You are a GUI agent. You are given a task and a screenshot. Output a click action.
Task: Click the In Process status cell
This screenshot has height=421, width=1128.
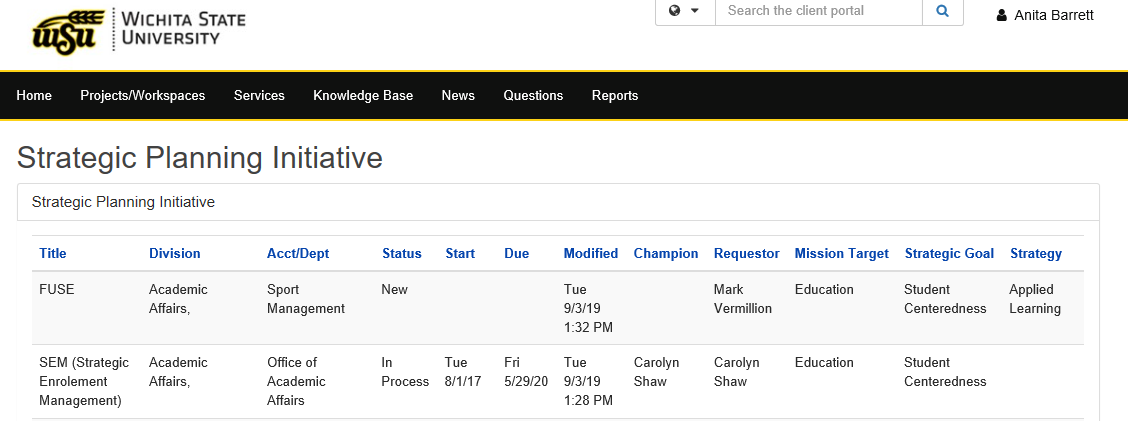(405, 372)
